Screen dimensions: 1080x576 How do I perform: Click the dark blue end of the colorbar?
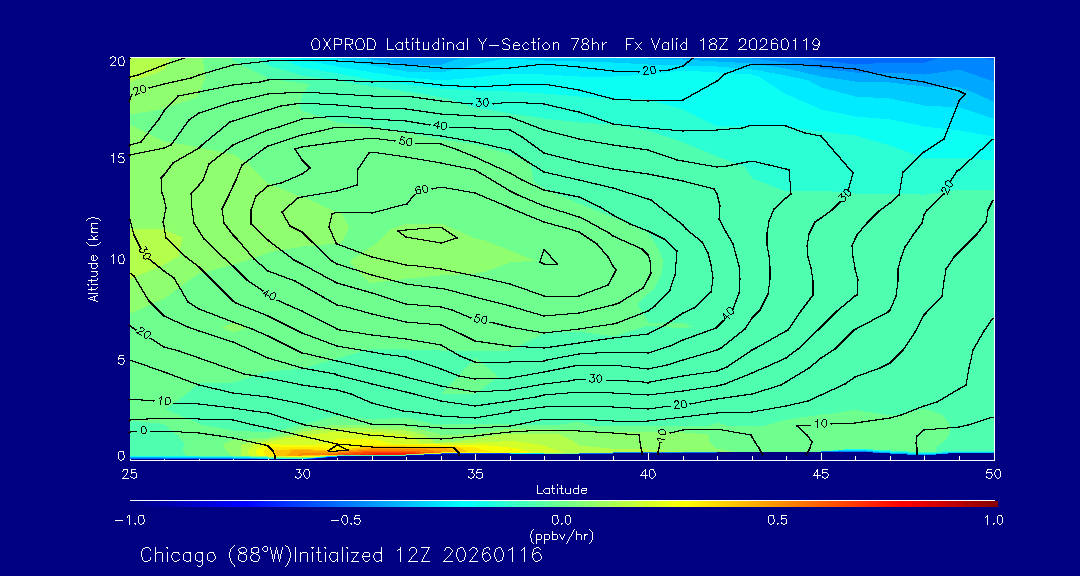click(x=136, y=502)
